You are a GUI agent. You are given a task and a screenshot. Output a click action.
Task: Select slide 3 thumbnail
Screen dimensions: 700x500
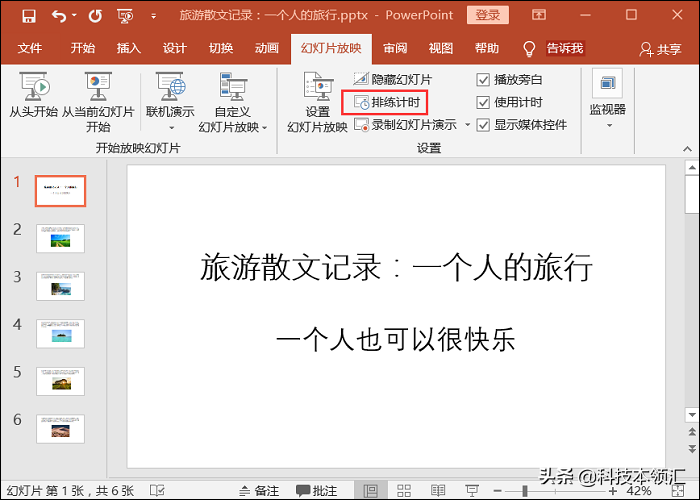click(60, 286)
